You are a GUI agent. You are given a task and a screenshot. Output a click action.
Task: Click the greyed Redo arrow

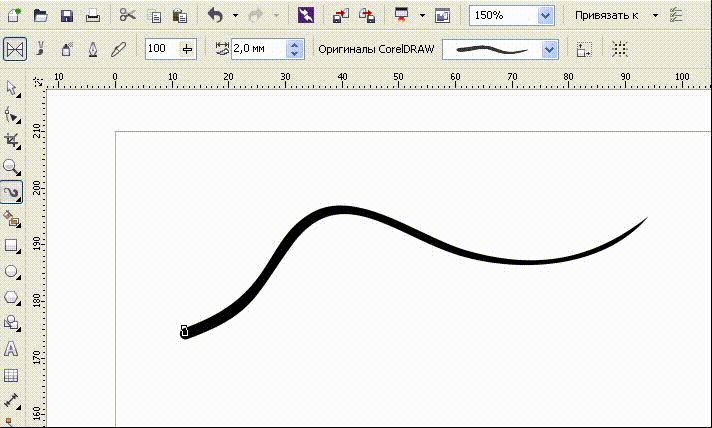point(256,15)
